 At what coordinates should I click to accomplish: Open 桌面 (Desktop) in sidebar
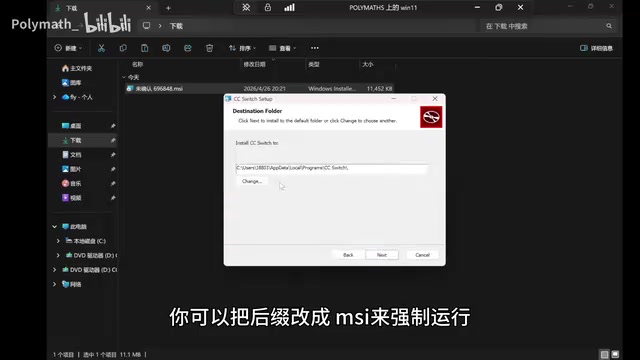71,126
